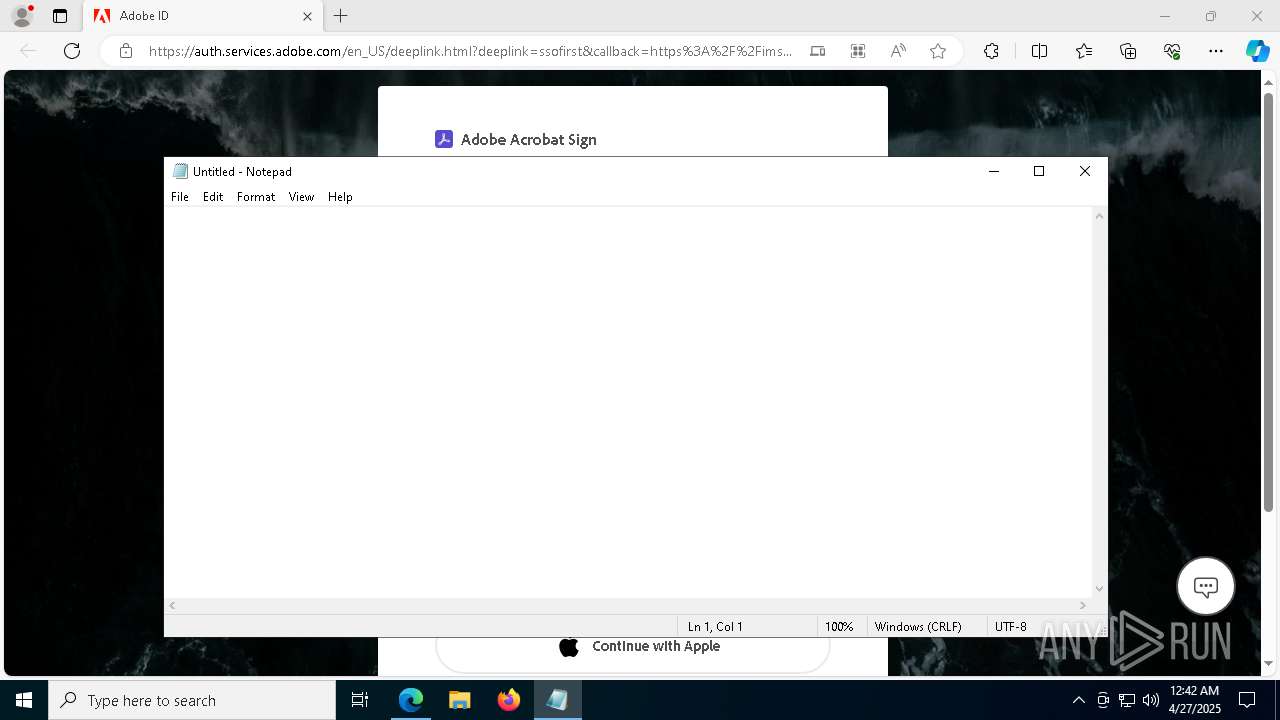Click Notepad vertical scrollbar up arrow

[x=1100, y=216]
